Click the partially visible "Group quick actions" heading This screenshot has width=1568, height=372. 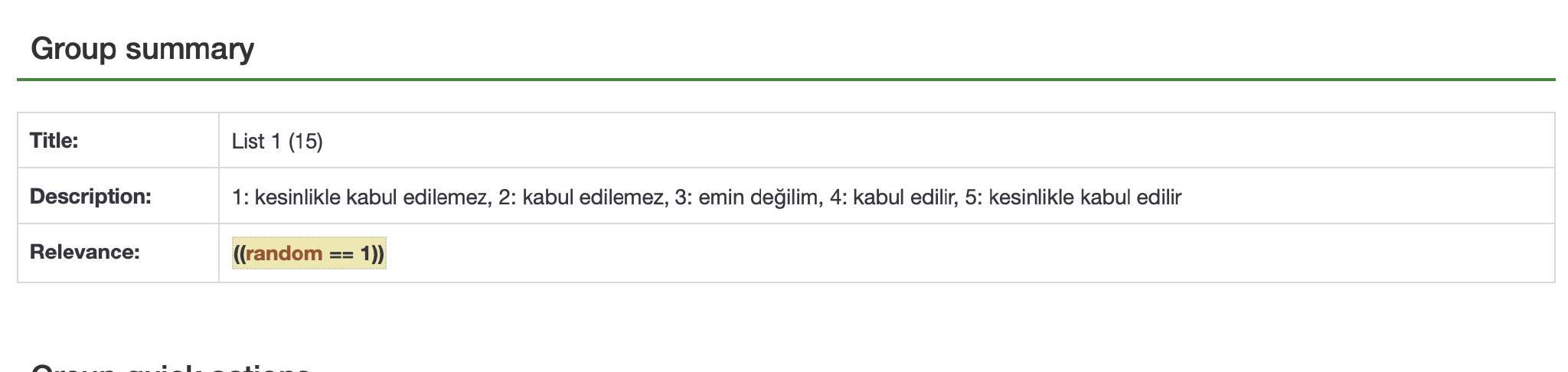170,366
